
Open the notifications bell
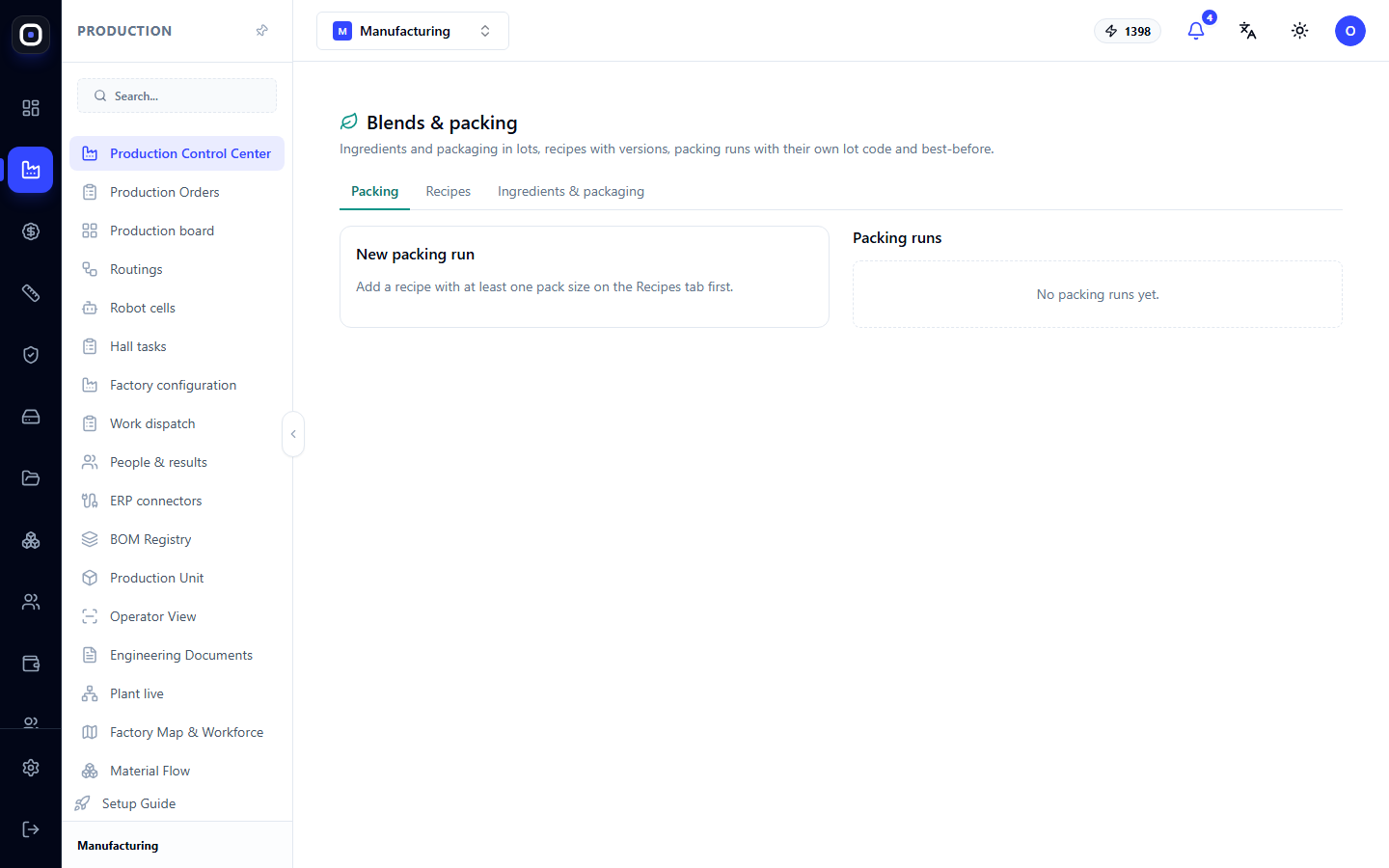[1196, 31]
